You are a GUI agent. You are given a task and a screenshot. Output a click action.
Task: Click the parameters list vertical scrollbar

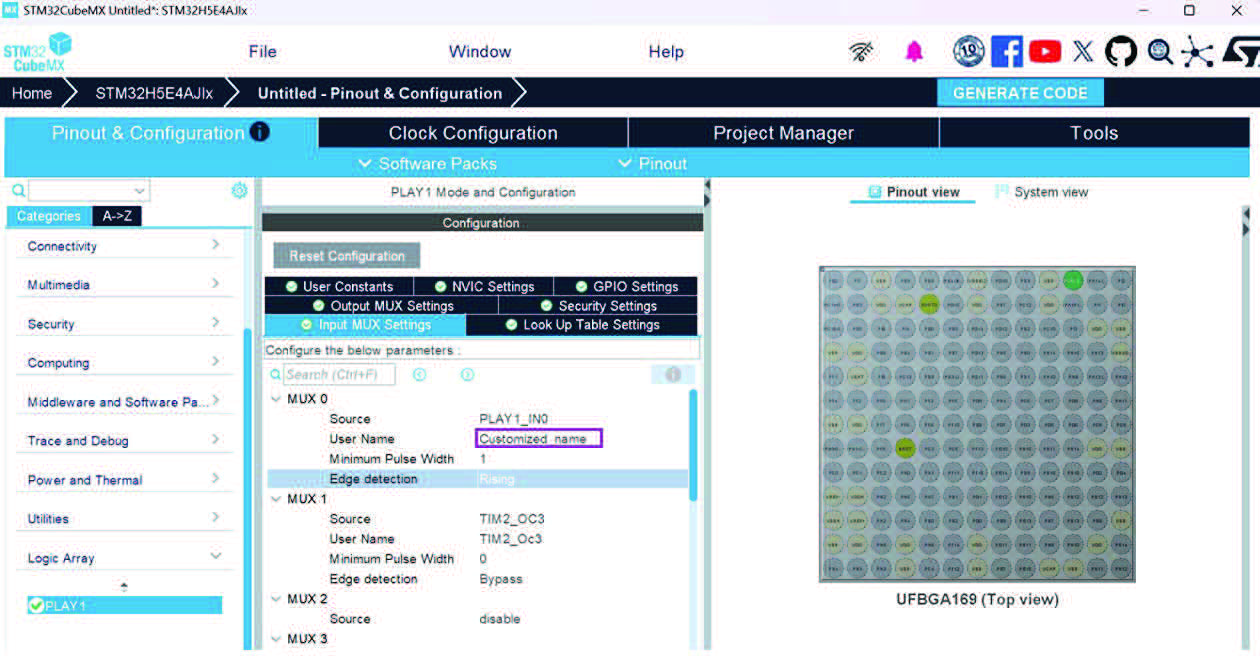692,445
